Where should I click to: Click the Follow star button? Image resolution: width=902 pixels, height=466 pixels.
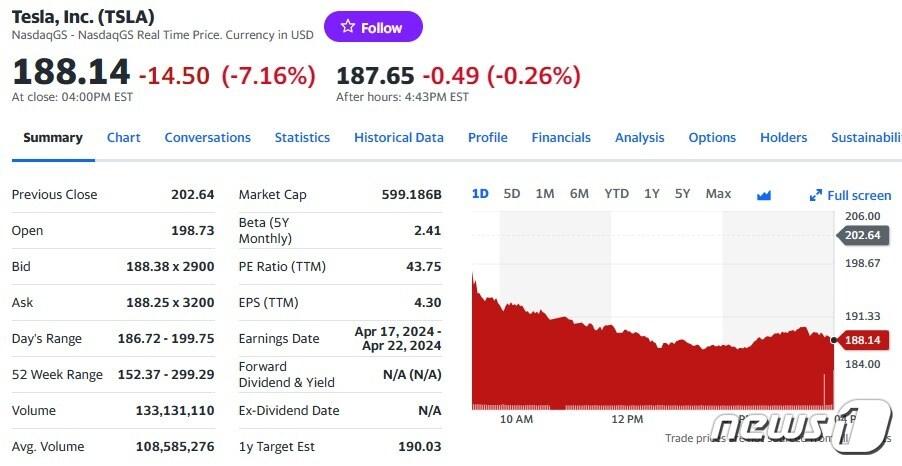coord(373,27)
